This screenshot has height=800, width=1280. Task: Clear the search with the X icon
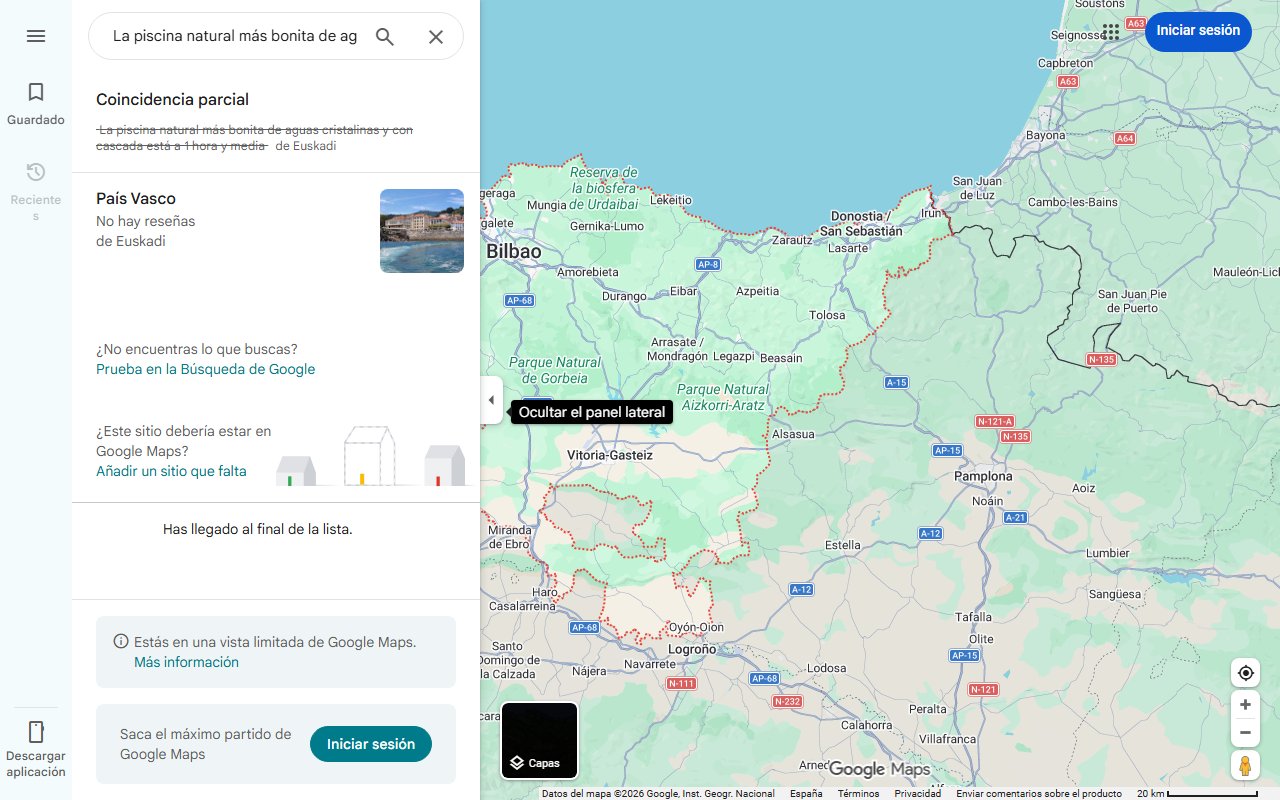pyautogui.click(x=436, y=36)
